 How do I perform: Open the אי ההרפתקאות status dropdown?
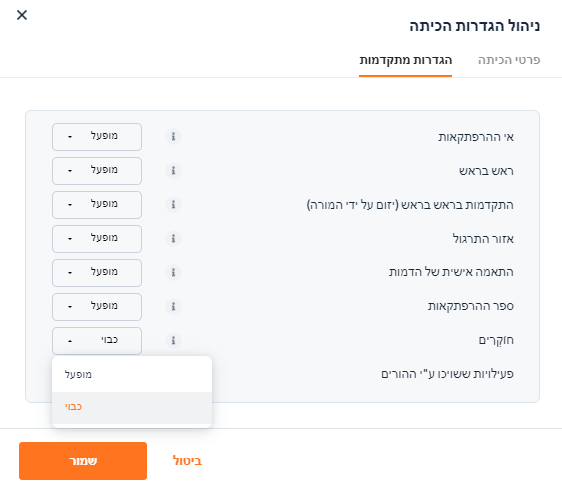point(97,137)
